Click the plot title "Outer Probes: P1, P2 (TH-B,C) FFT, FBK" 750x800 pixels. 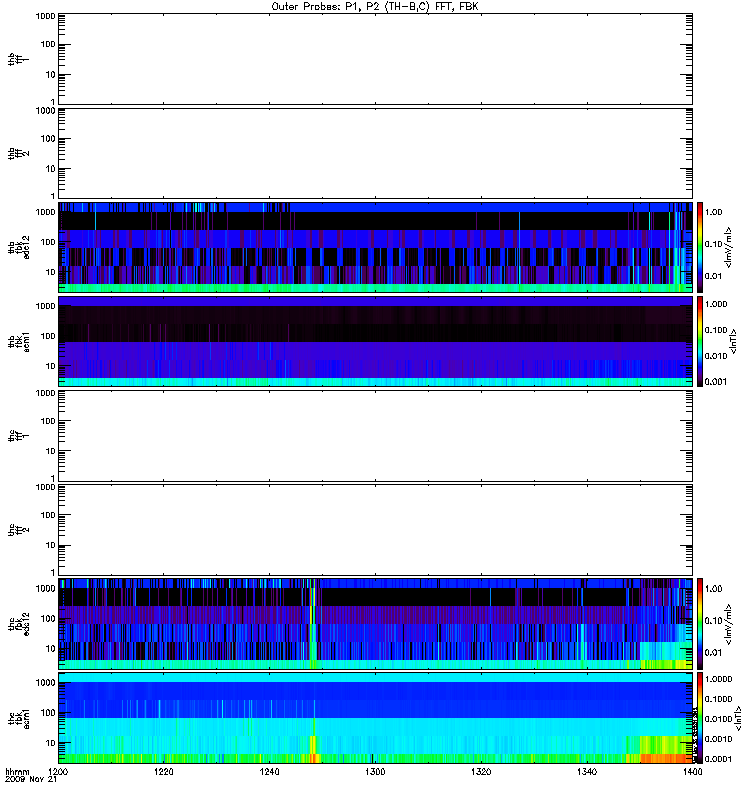point(375,7)
